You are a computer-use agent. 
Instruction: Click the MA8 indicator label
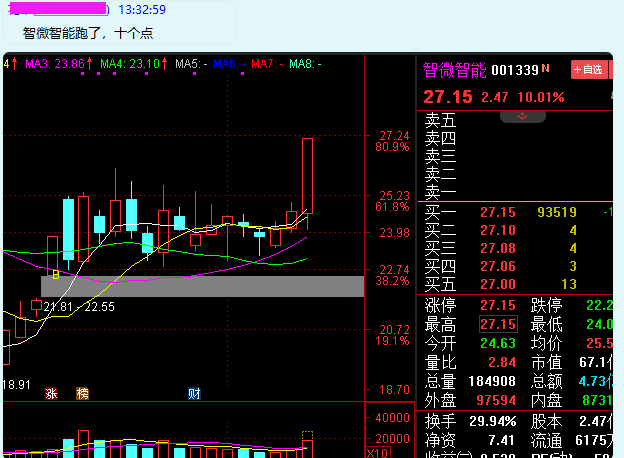(305, 64)
